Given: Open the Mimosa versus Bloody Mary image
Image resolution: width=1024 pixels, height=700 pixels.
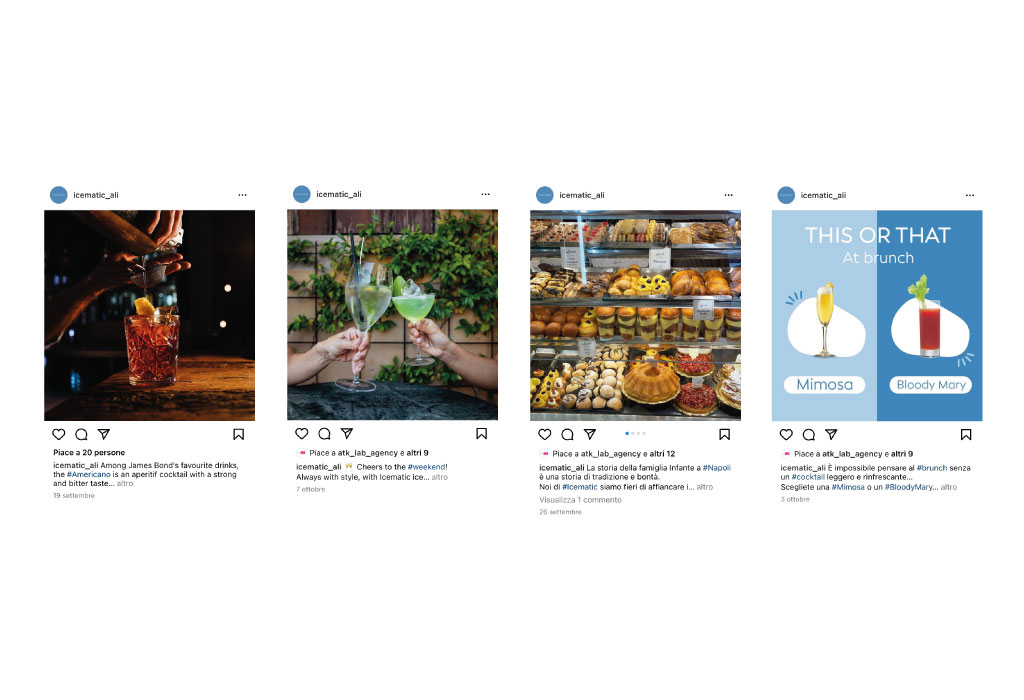Looking at the screenshot, I should click(877, 315).
